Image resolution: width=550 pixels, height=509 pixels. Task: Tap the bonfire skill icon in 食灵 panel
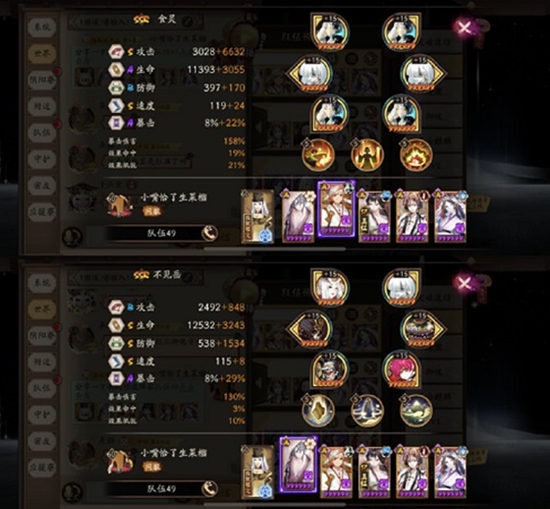coord(416,155)
